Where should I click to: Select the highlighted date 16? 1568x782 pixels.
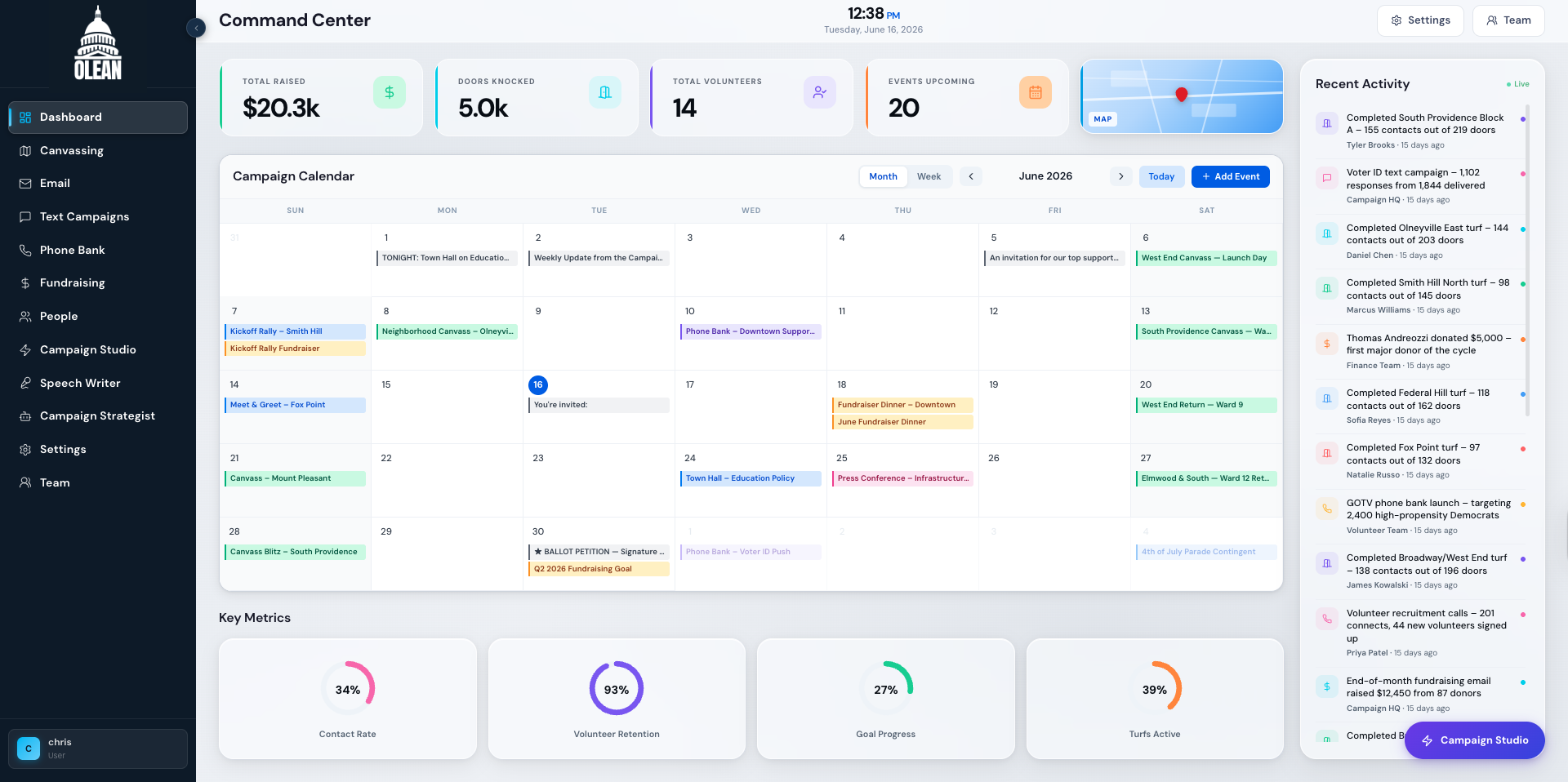(538, 384)
